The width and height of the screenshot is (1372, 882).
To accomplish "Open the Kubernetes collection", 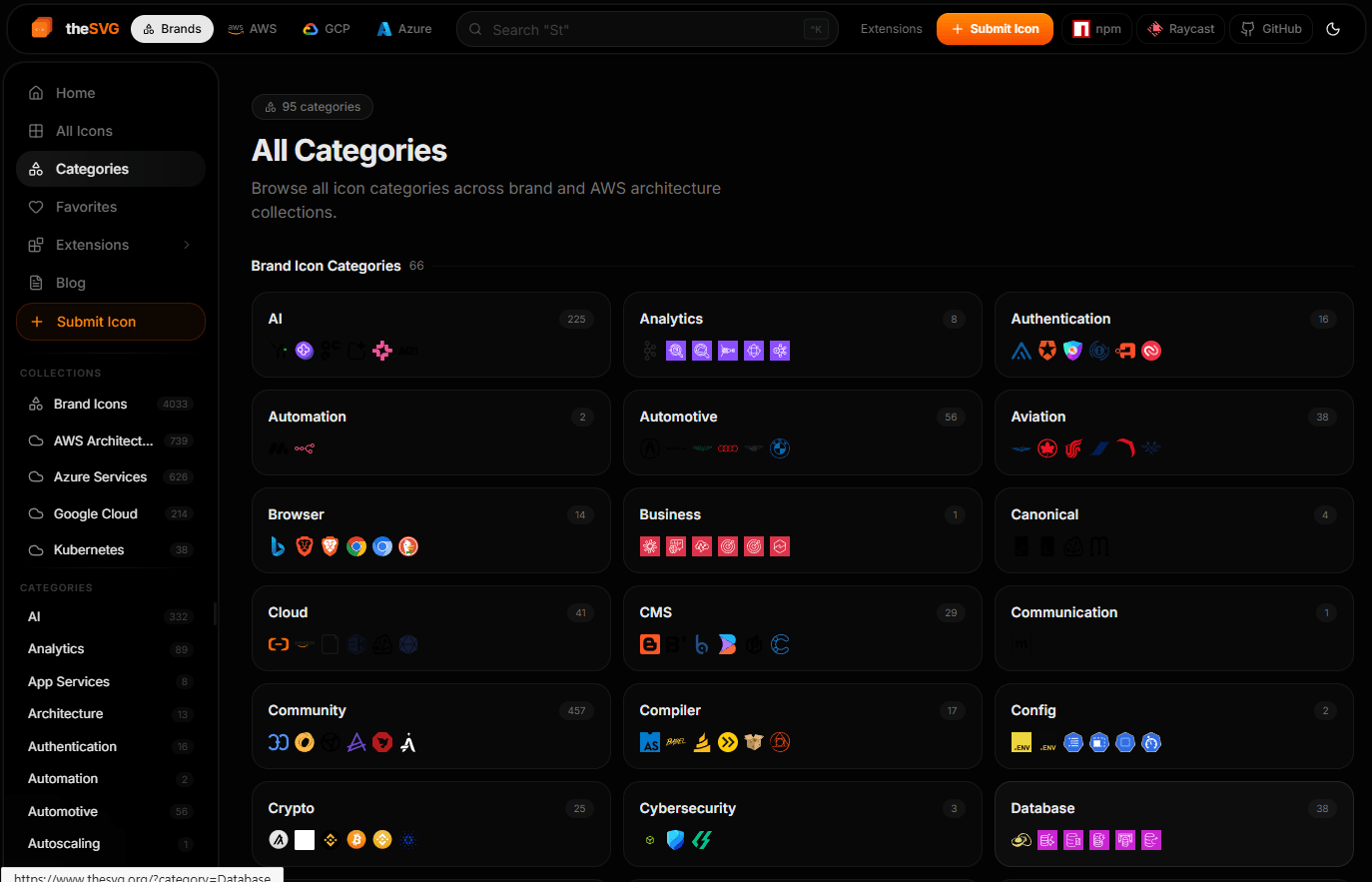I will (89, 550).
